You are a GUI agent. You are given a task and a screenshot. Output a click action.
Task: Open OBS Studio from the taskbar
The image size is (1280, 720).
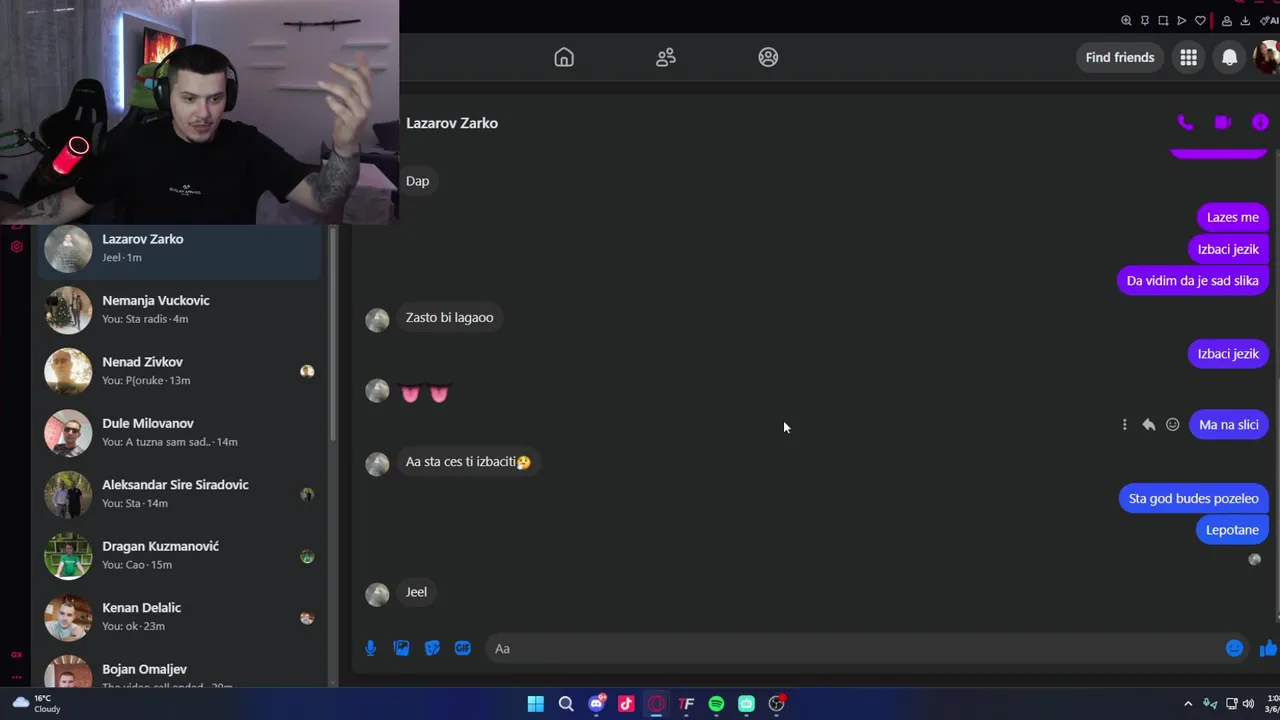(776, 704)
